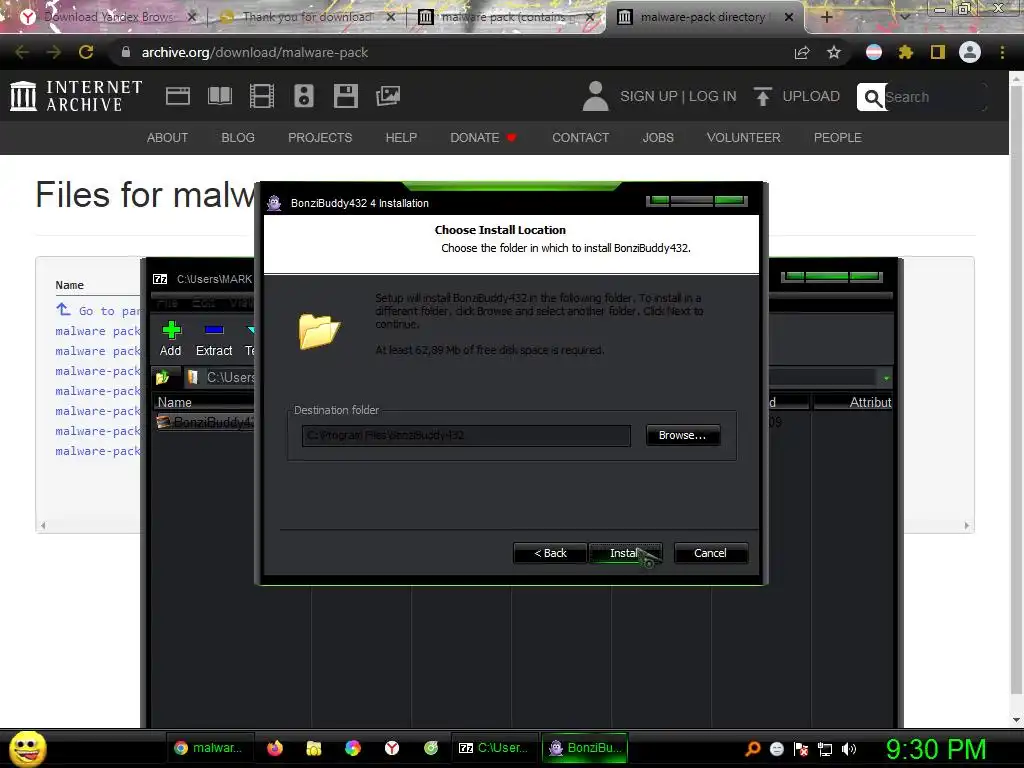1024x768 pixels.
Task: Bookmark this page with star icon
Action: click(x=834, y=52)
